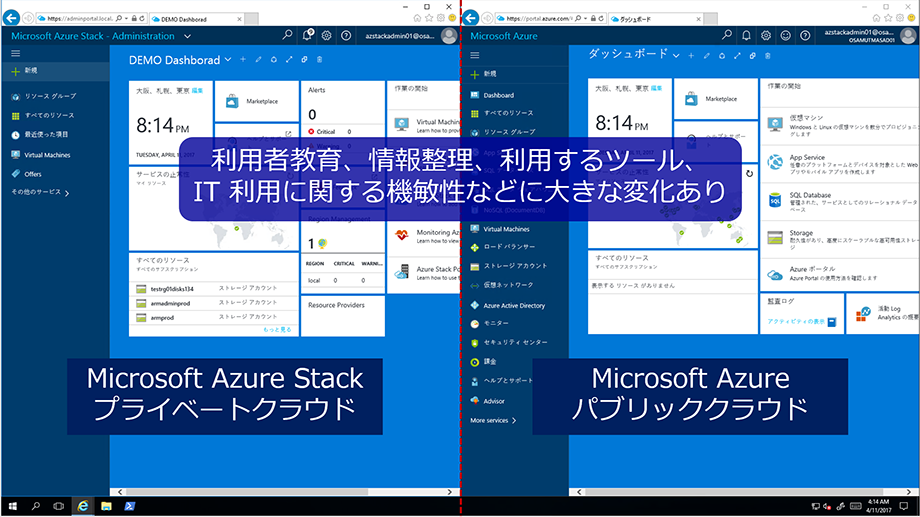920x517 pixels.
Task: Open Marketplace tile in Microsoft Azure dashboard
Action: [716, 99]
